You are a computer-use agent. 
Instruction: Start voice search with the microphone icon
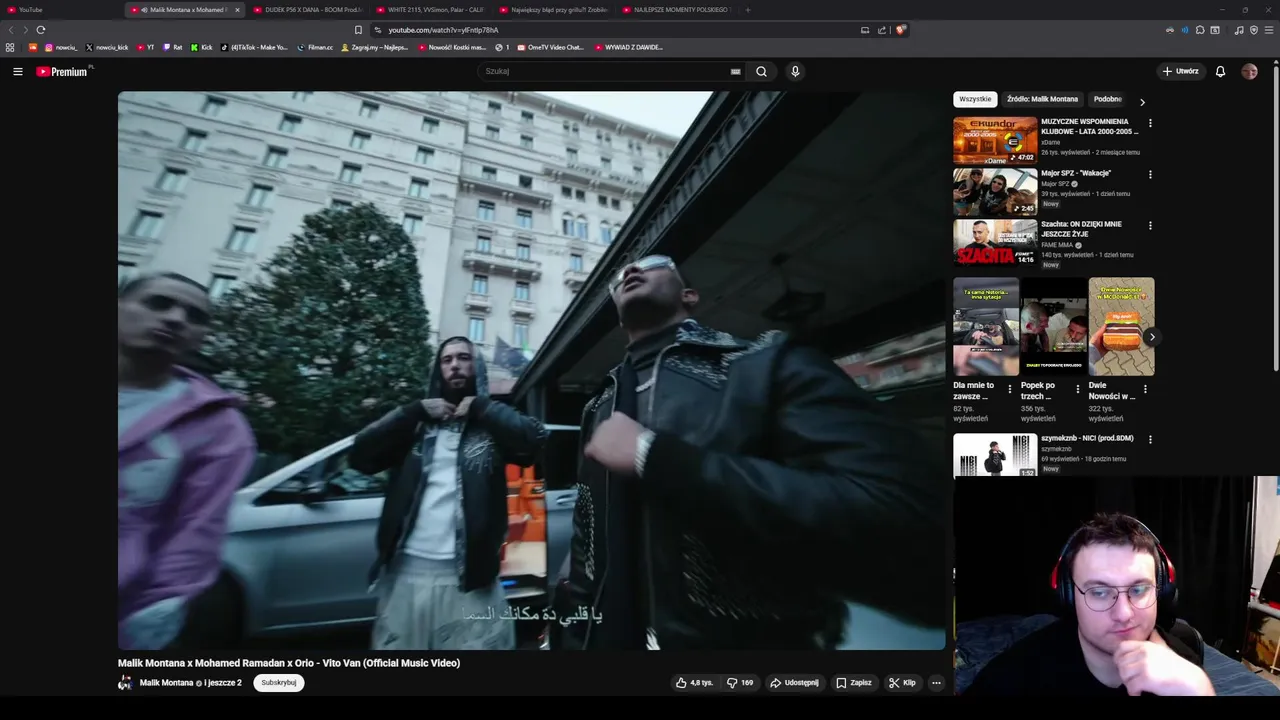click(x=795, y=71)
